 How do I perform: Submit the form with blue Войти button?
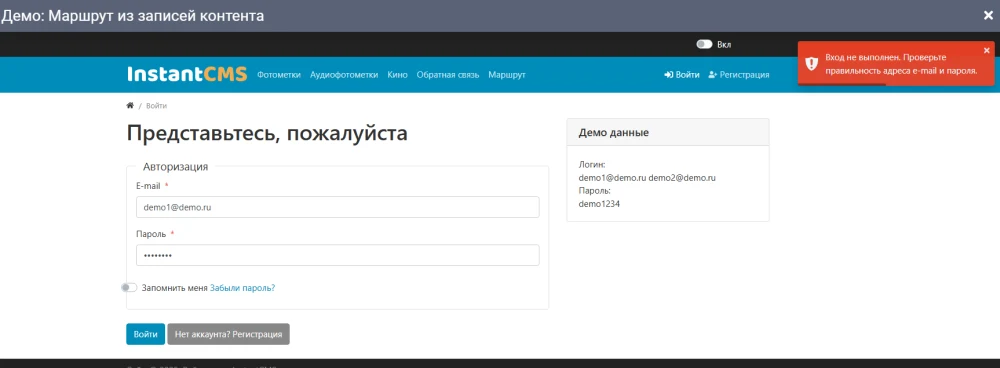[145, 334]
